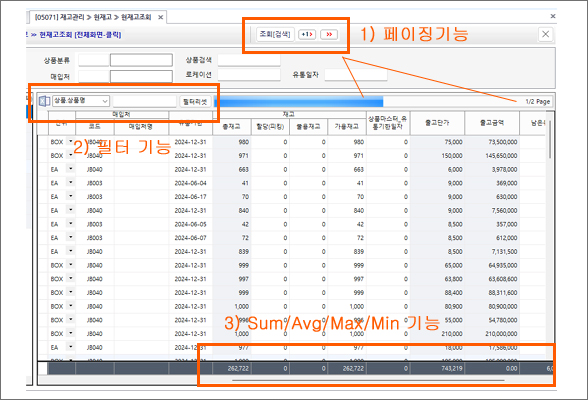Open unit dropdown in row with 총재고 980
Viewport: 588px width, 400px height.
coord(70,141)
